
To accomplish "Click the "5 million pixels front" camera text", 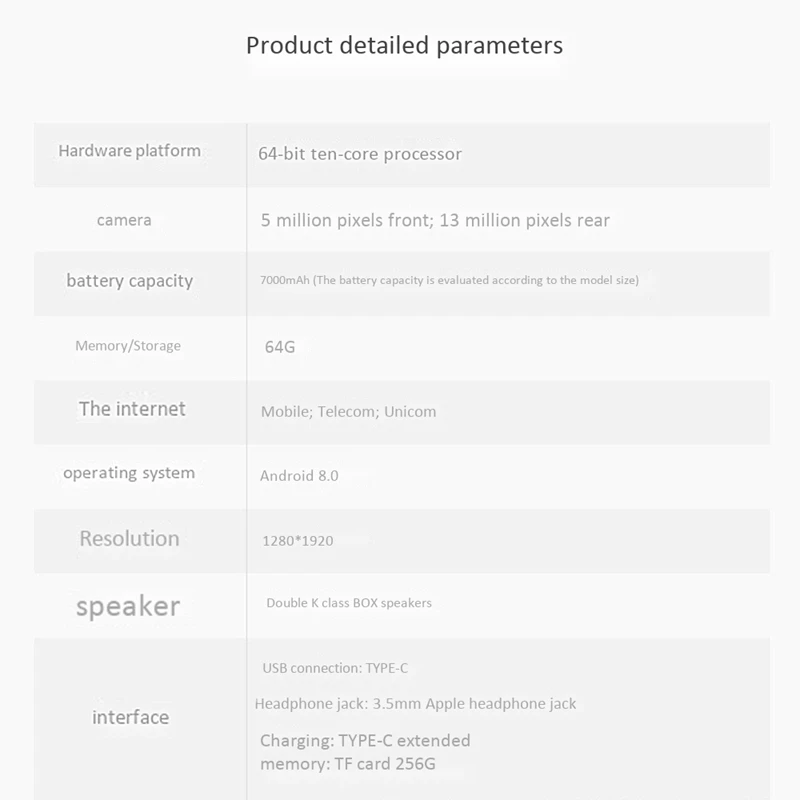I will coord(343,220).
